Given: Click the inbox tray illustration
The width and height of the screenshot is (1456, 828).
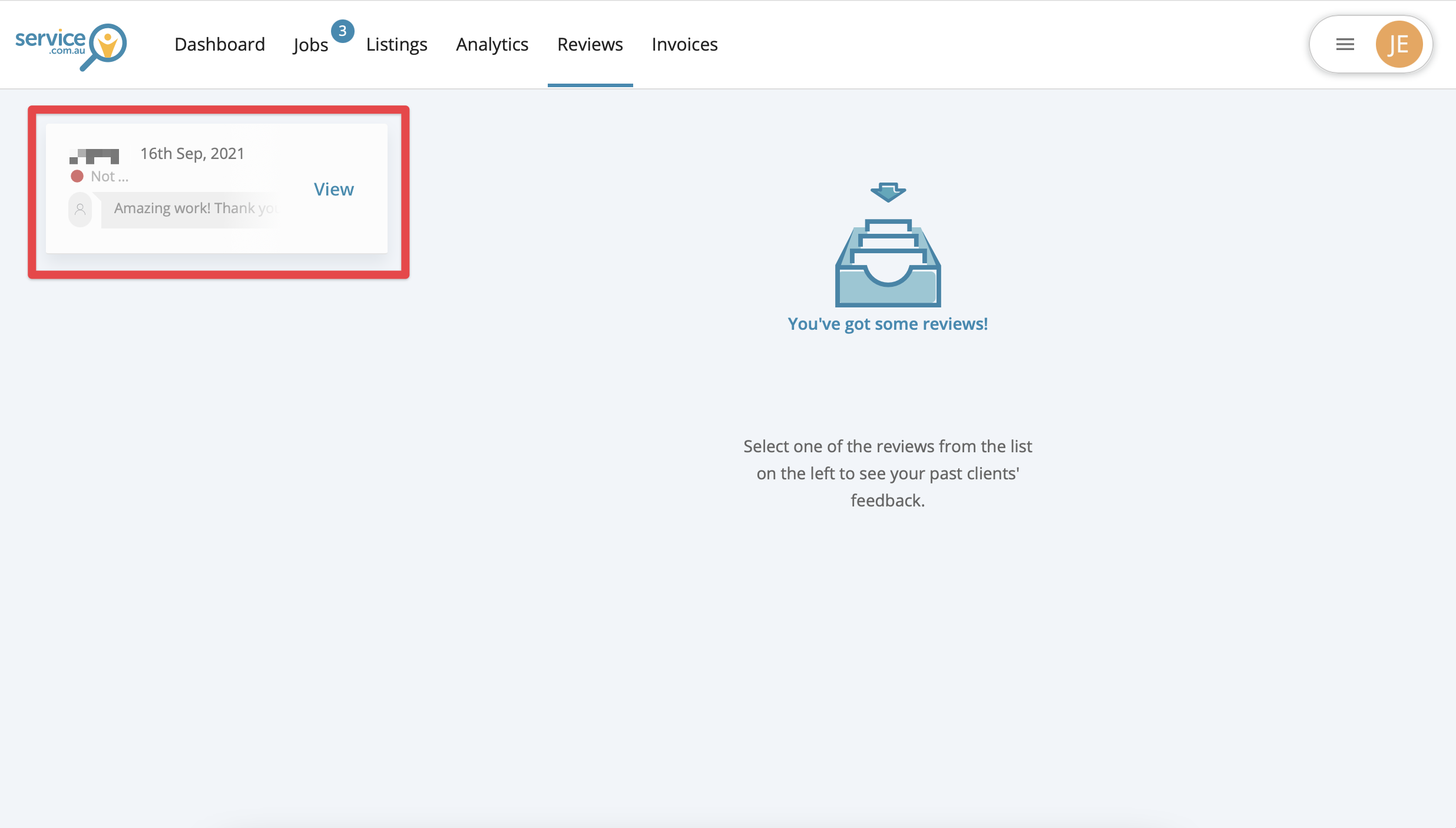Looking at the screenshot, I should pyautogui.click(x=888, y=263).
